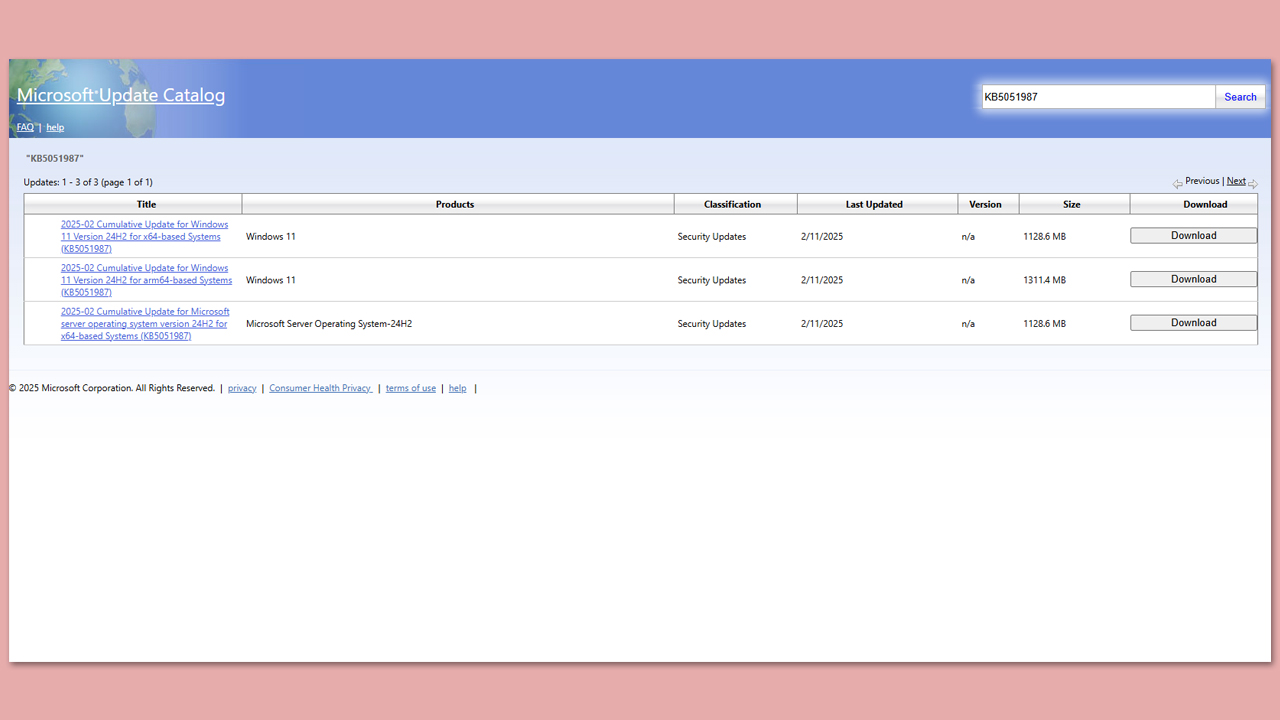
Task: Click the Microsoft Update Catalog title link
Action: [x=121, y=95]
